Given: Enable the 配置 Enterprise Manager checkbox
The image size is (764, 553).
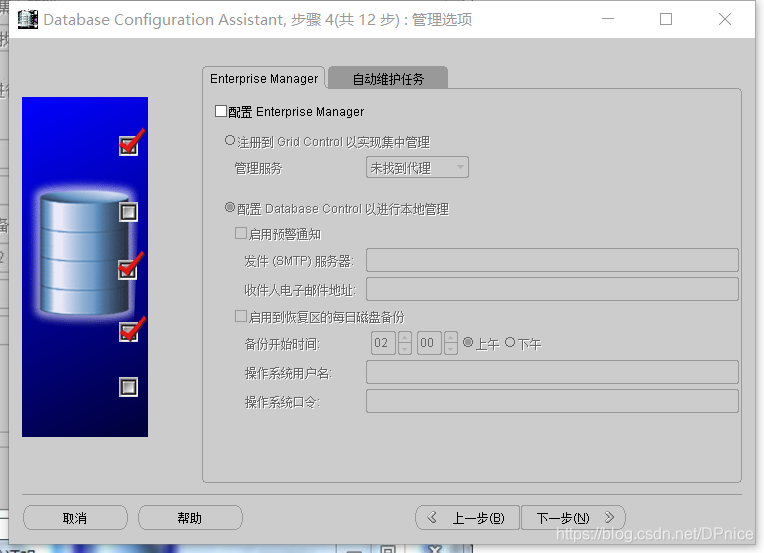Looking at the screenshot, I should click(x=221, y=111).
